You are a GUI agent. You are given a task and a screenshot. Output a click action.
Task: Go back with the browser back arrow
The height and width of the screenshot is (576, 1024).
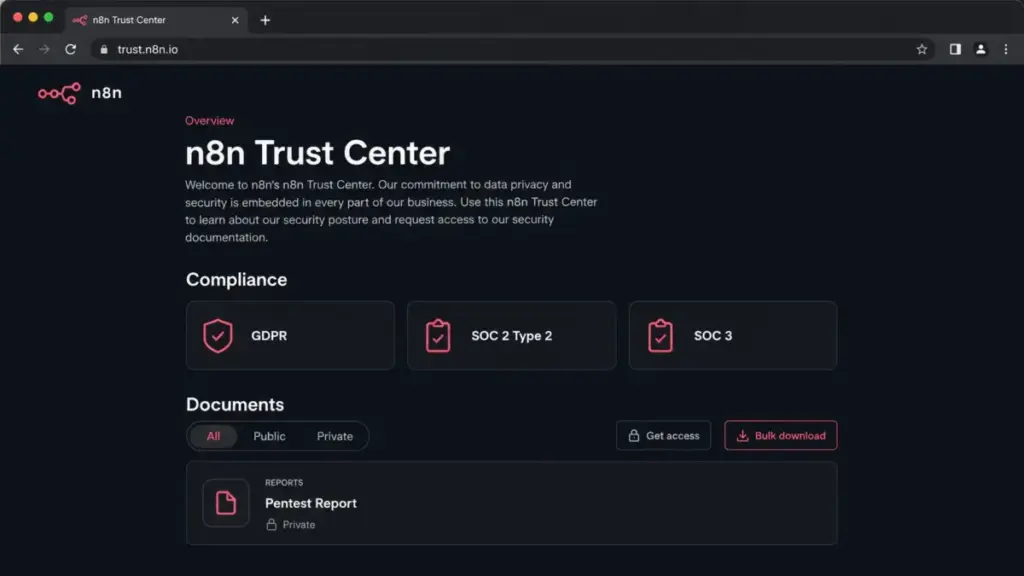pos(18,50)
